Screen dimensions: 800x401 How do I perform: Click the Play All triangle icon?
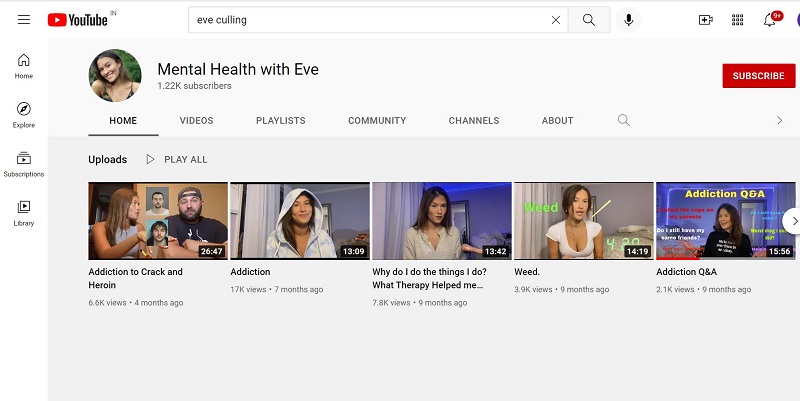tap(150, 159)
